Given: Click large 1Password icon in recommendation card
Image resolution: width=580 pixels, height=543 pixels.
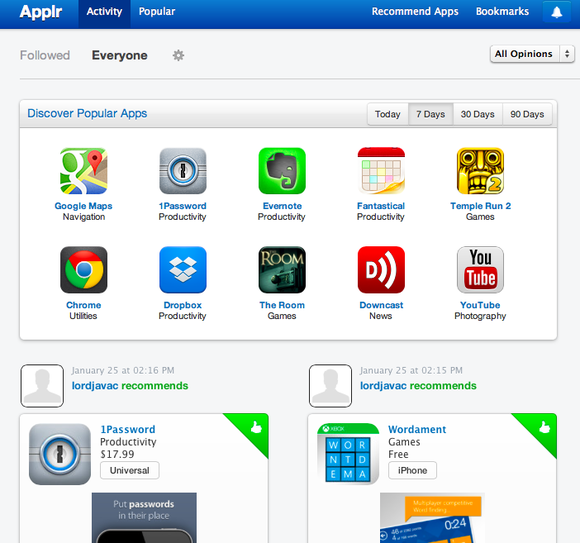Looking at the screenshot, I should pyautogui.click(x=60, y=454).
